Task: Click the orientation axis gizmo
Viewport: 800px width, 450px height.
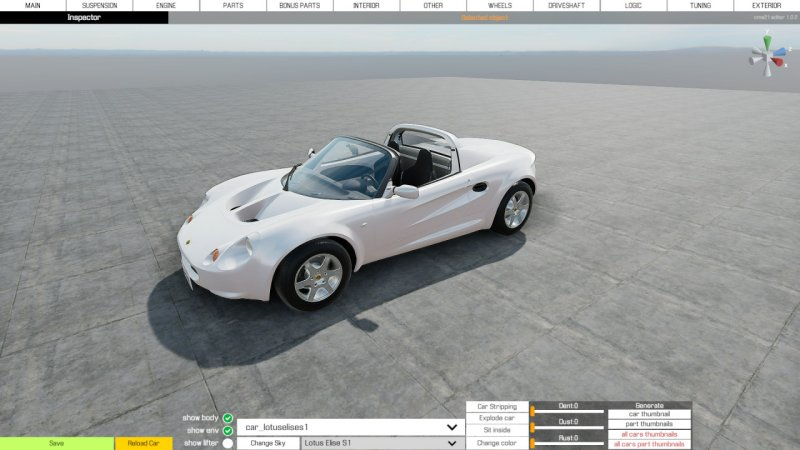Action: click(767, 54)
